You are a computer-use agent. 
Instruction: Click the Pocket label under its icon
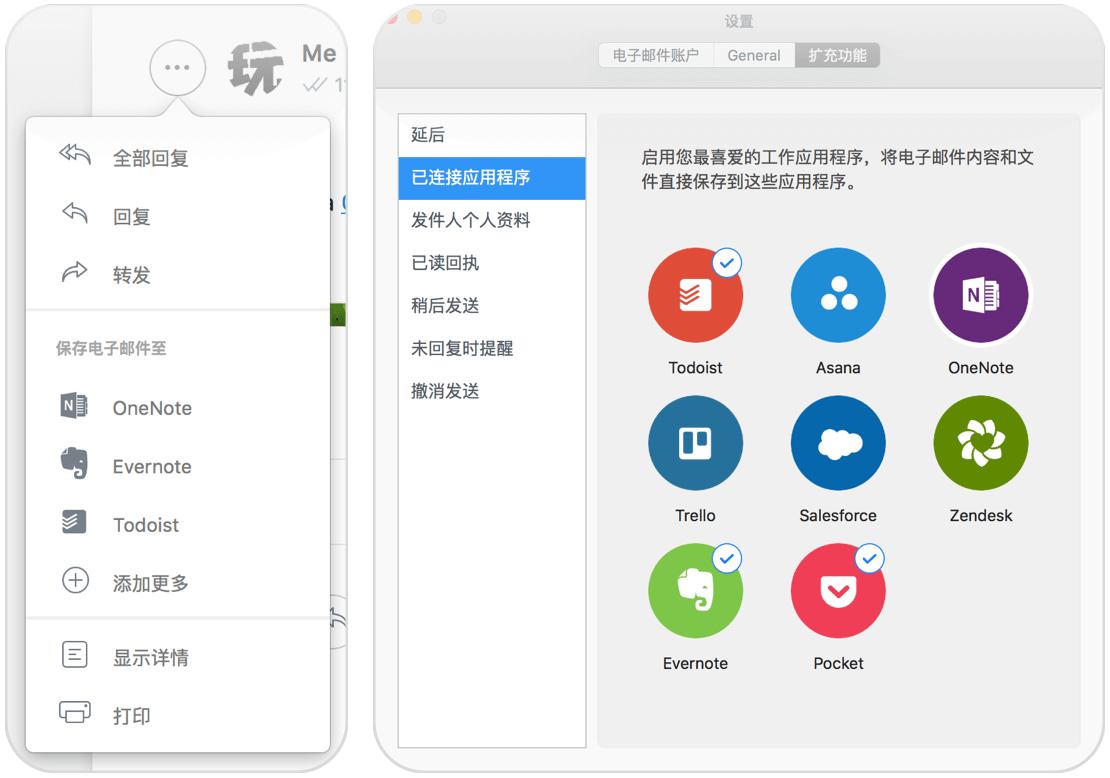click(x=838, y=663)
